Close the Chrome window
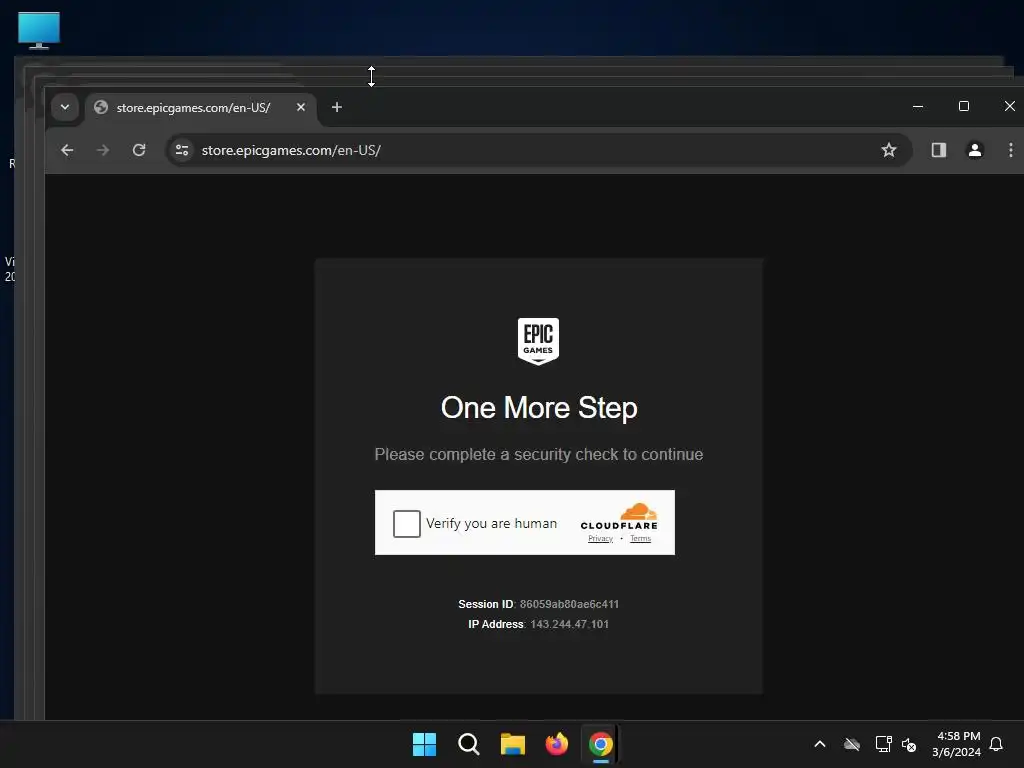Viewport: 1024px width, 768px height. coord(1010,106)
